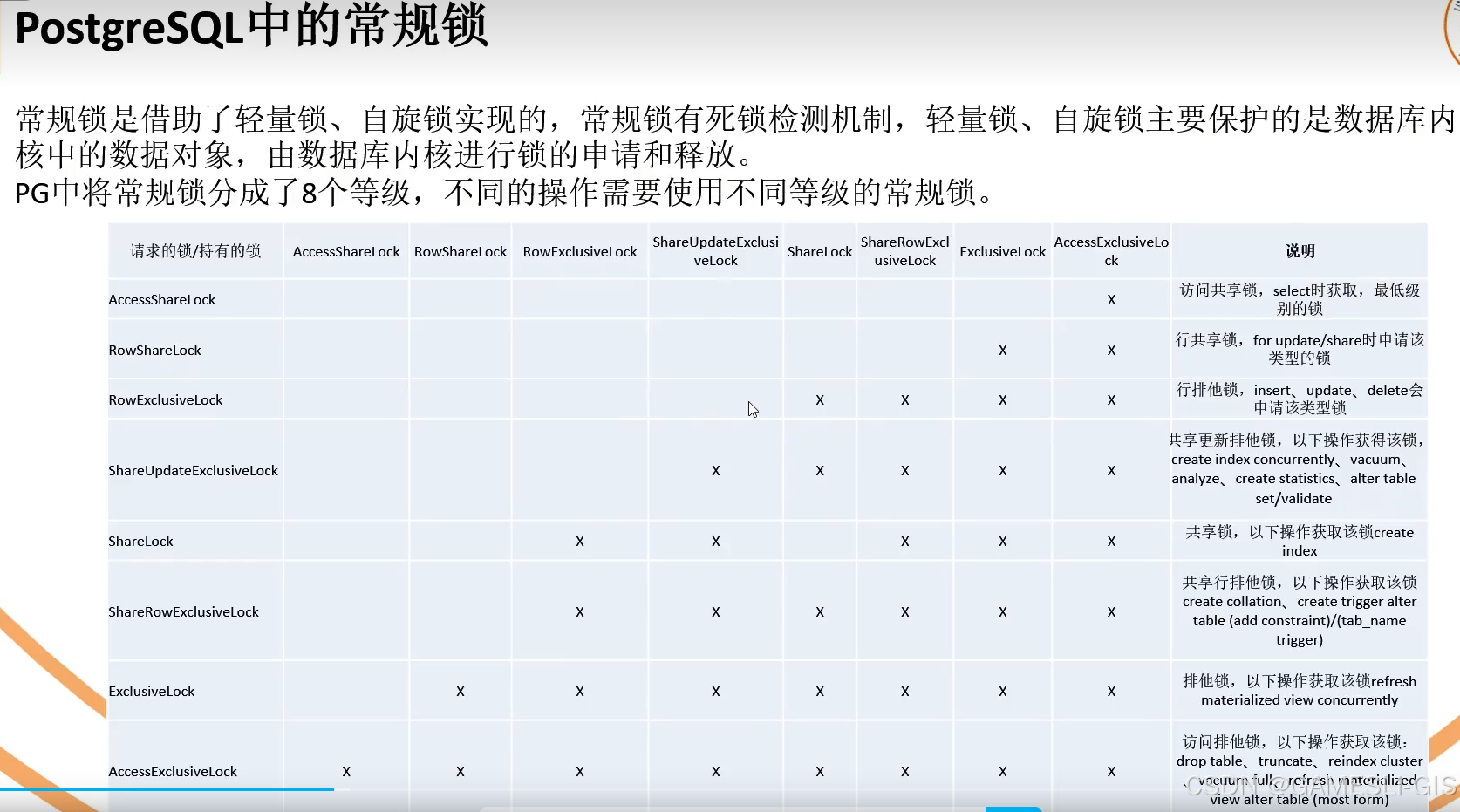Image resolution: width=1460 pixels, height=812 pixels.
Task: Click the only X in the AccessShareLock row
Action: [x=1111, y=300]
